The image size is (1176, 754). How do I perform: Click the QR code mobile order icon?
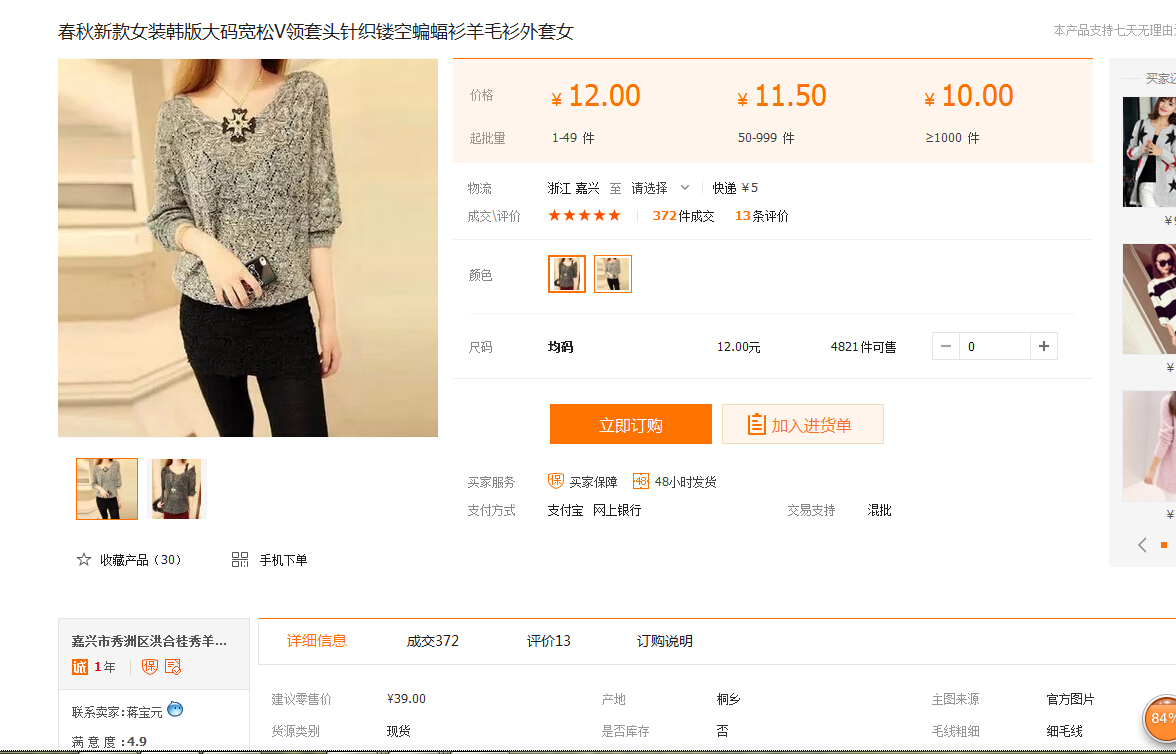coord(240,560)
